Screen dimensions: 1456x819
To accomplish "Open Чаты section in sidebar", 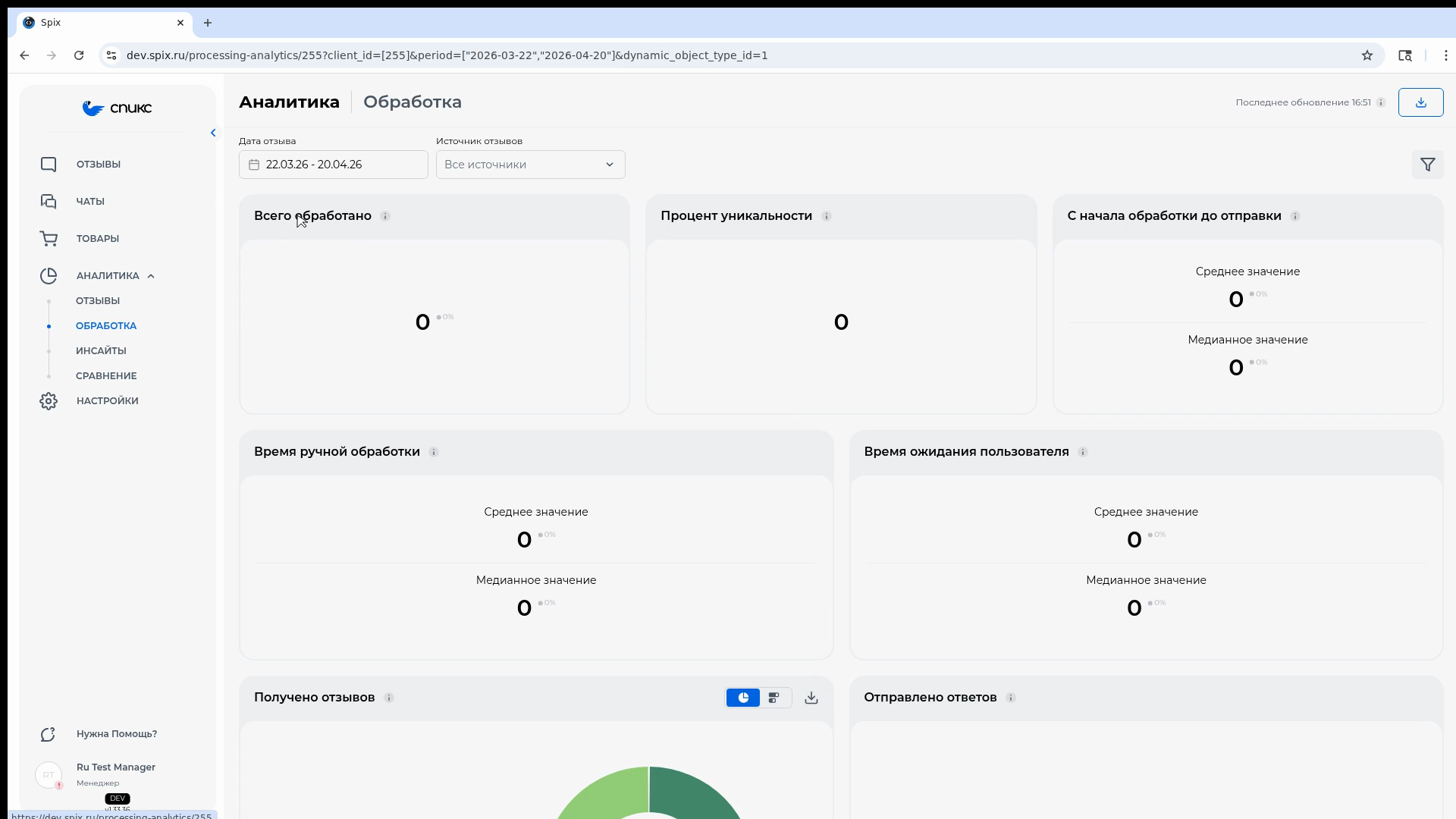I will pyautogui.click(x=90, y=202).
